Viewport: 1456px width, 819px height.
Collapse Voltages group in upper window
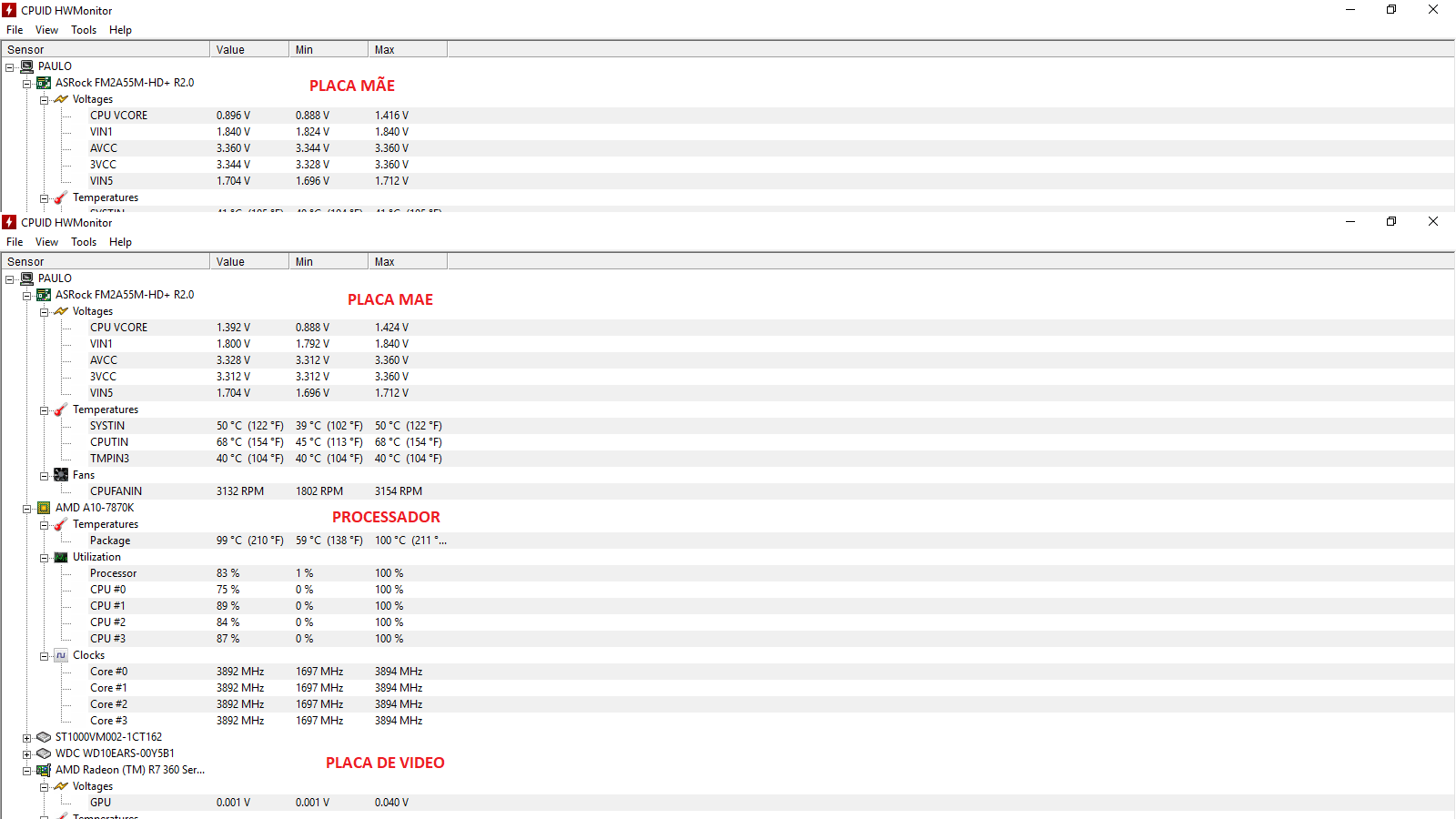point(44,100)
